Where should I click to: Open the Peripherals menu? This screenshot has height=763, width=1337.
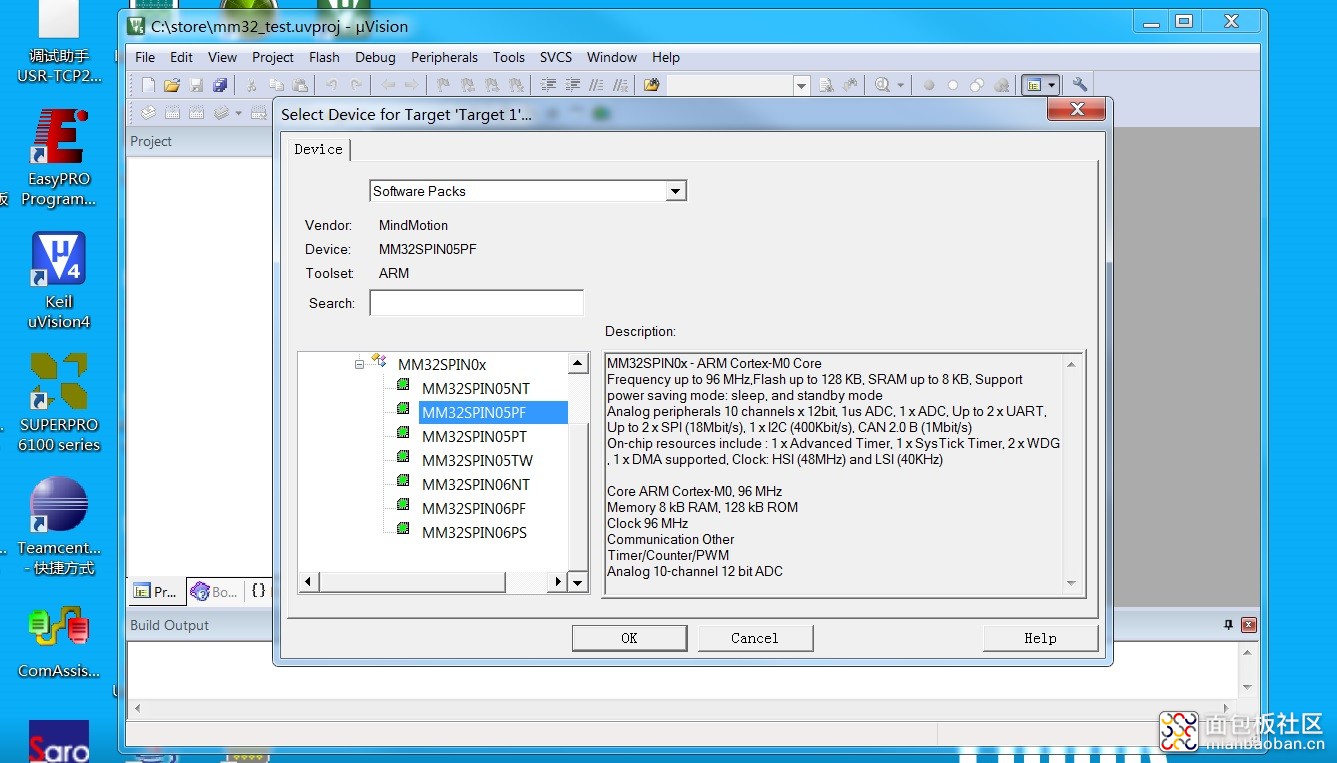(444, 57)
